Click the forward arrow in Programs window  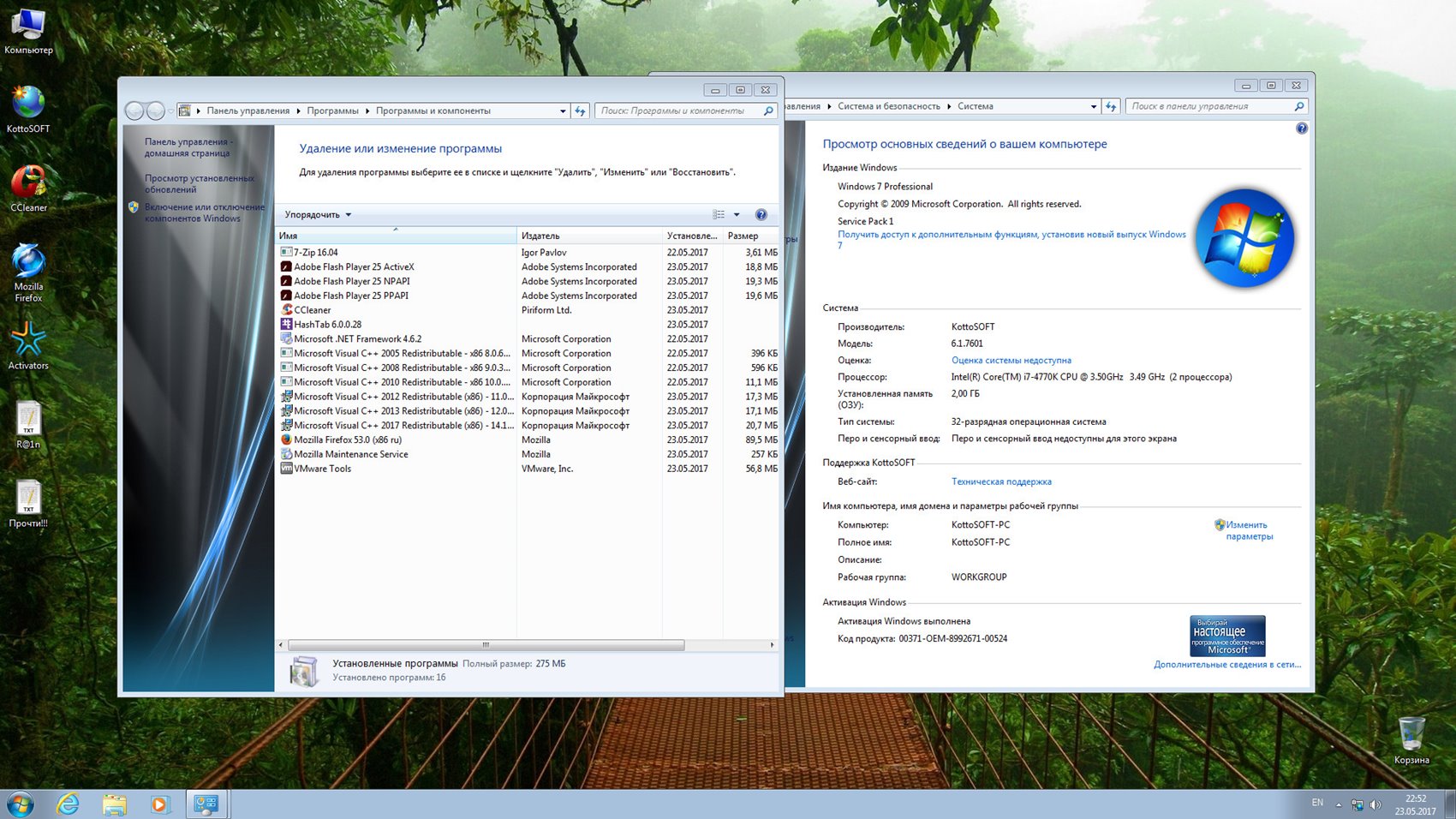(x=155, y=111)
